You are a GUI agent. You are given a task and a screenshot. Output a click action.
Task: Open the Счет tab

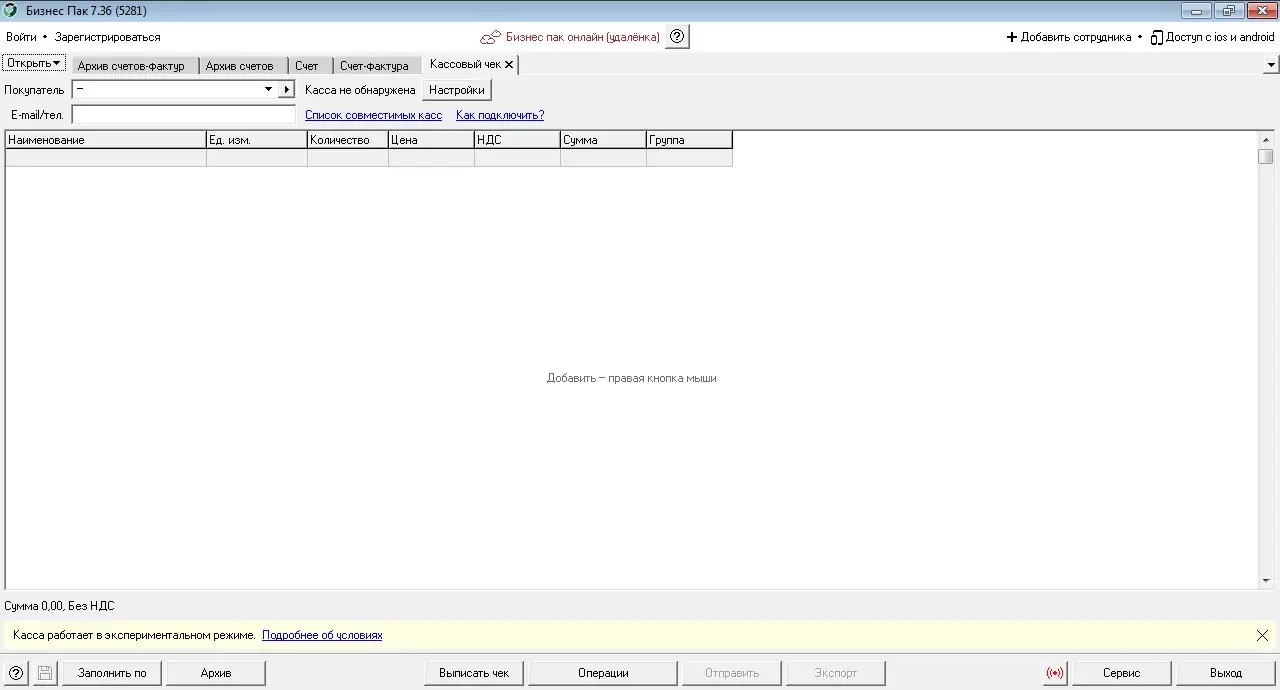point(307,66)
